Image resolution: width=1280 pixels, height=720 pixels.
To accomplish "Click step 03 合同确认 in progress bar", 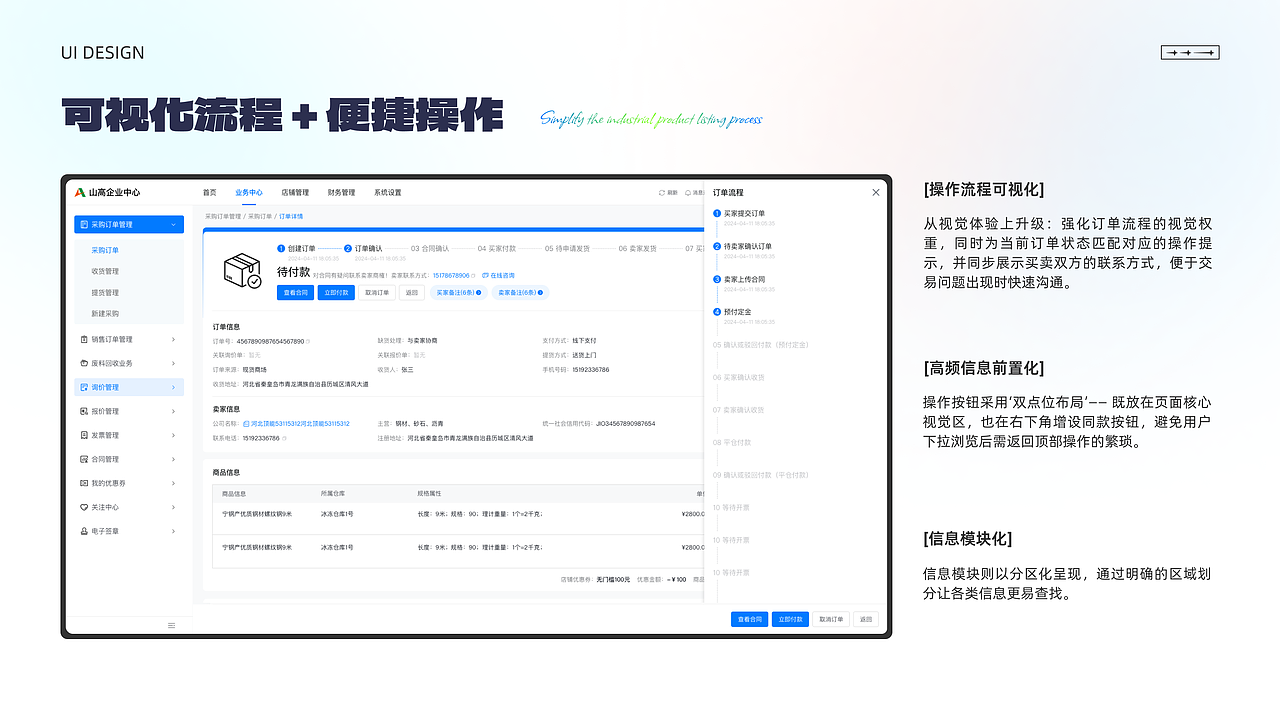I will [430, 248].
